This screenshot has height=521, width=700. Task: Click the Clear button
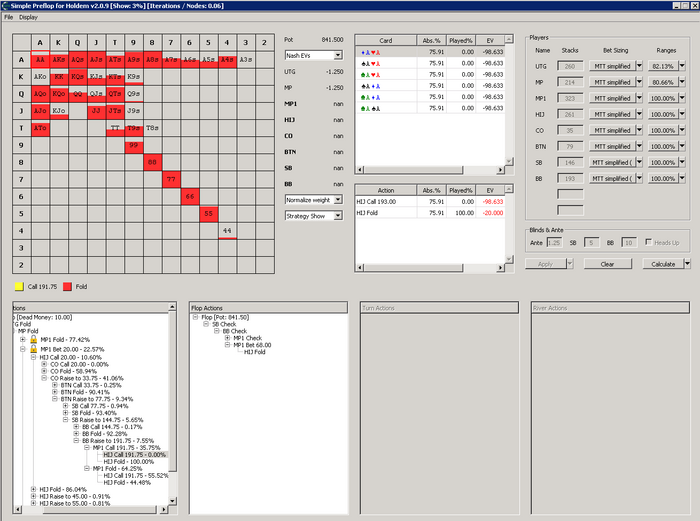(x=607, y=264)
